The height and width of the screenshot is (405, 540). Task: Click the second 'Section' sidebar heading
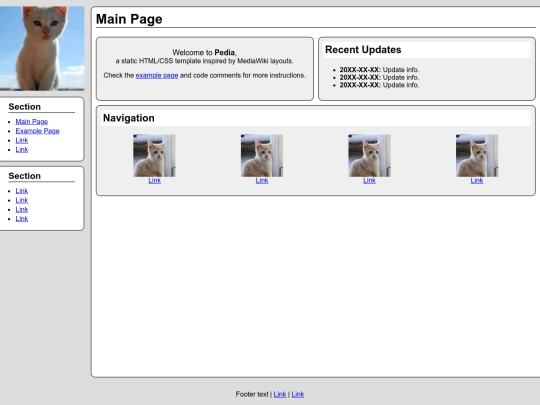coord(24,176)
